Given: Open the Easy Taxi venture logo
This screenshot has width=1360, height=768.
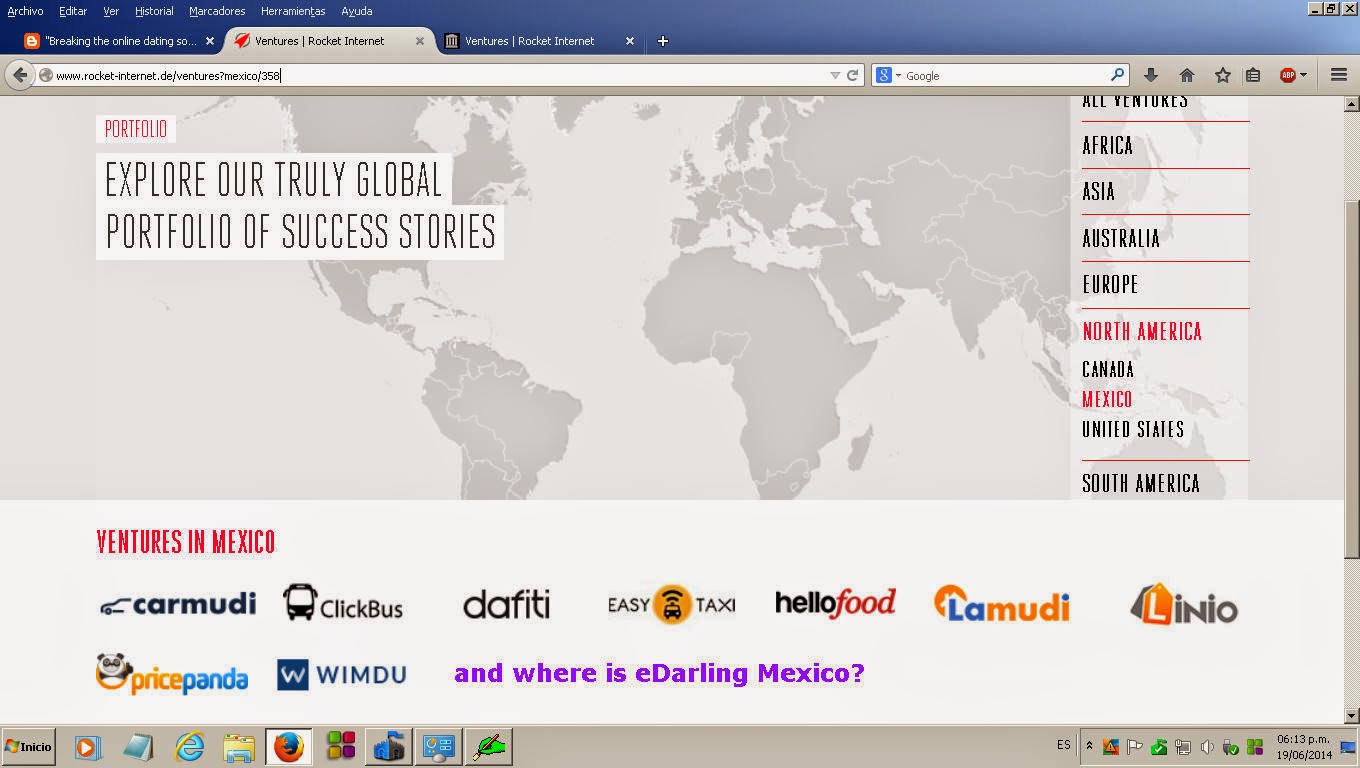Looking at the screenshot, I should point(671,604).
